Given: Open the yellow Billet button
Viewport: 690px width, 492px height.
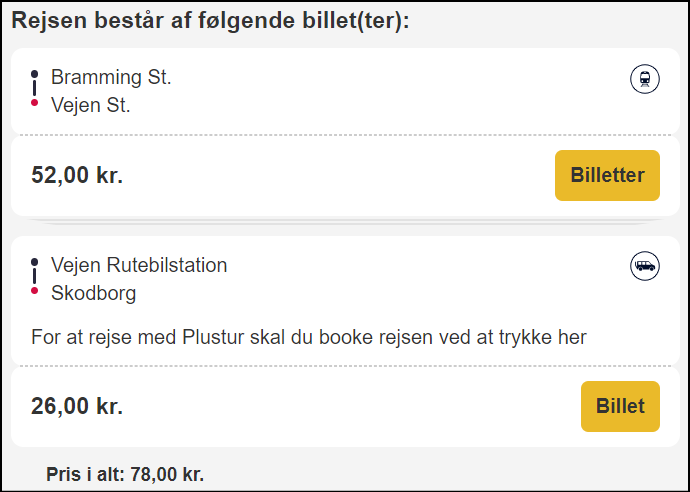Looking at the screenshot, I should [620, 406].
